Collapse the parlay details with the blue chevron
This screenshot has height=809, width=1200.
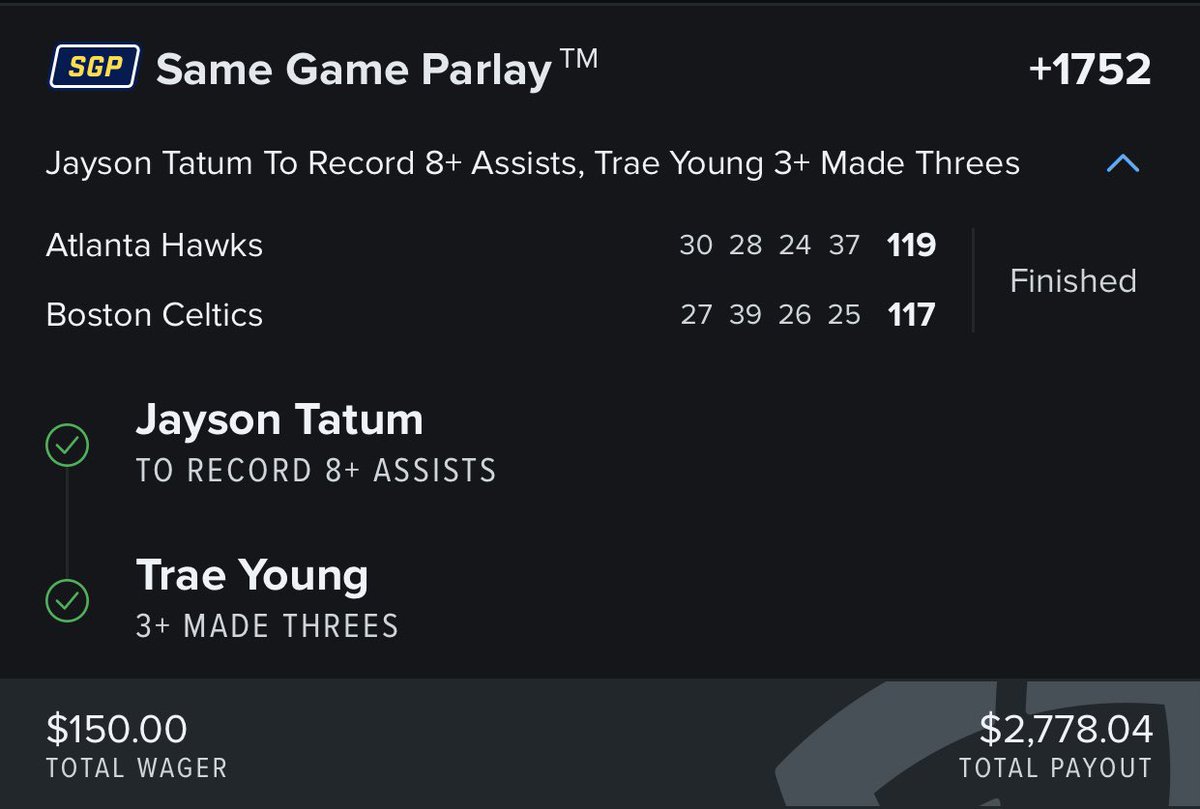[x=1123, y=163]
